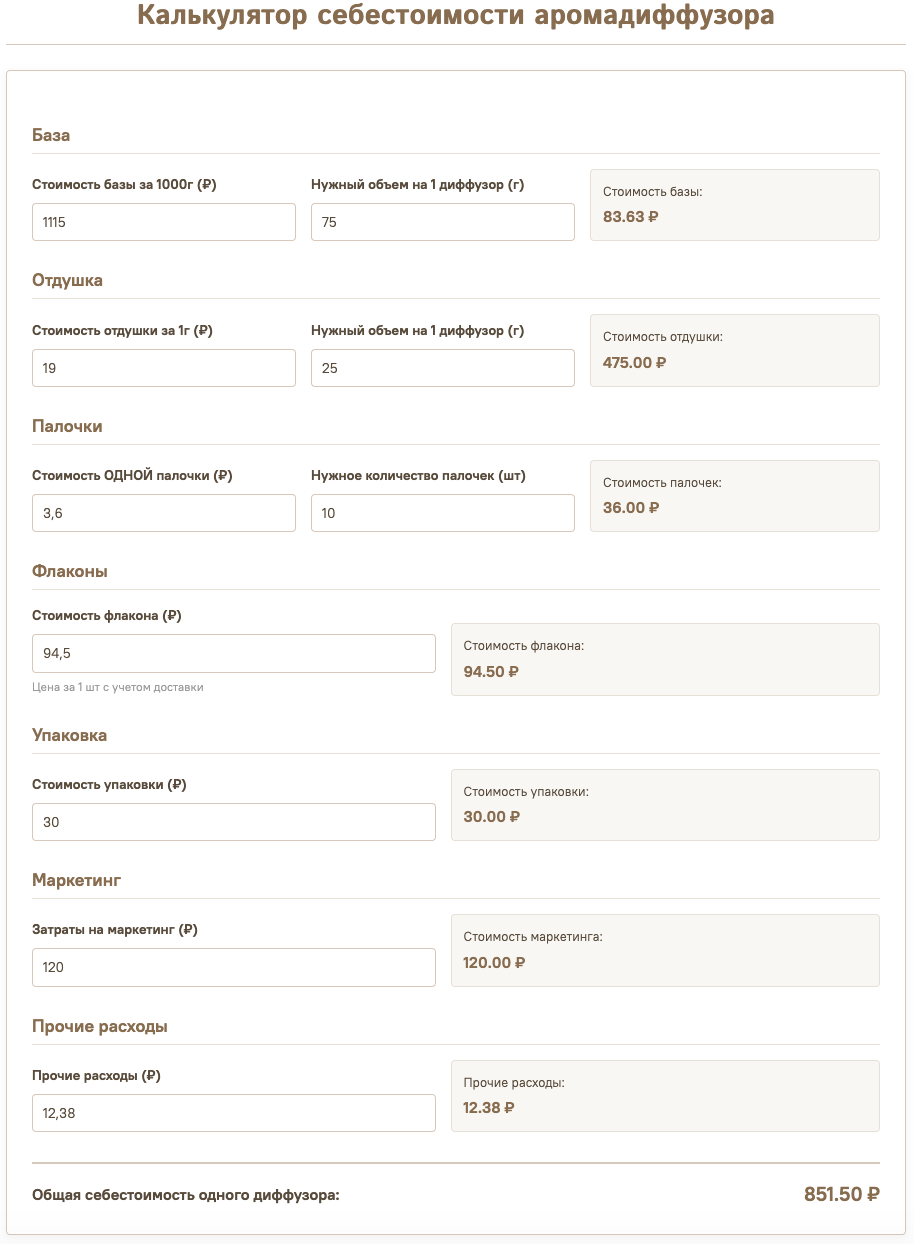Focus the fragrance cost per 1g input

(x=164, y=368)
